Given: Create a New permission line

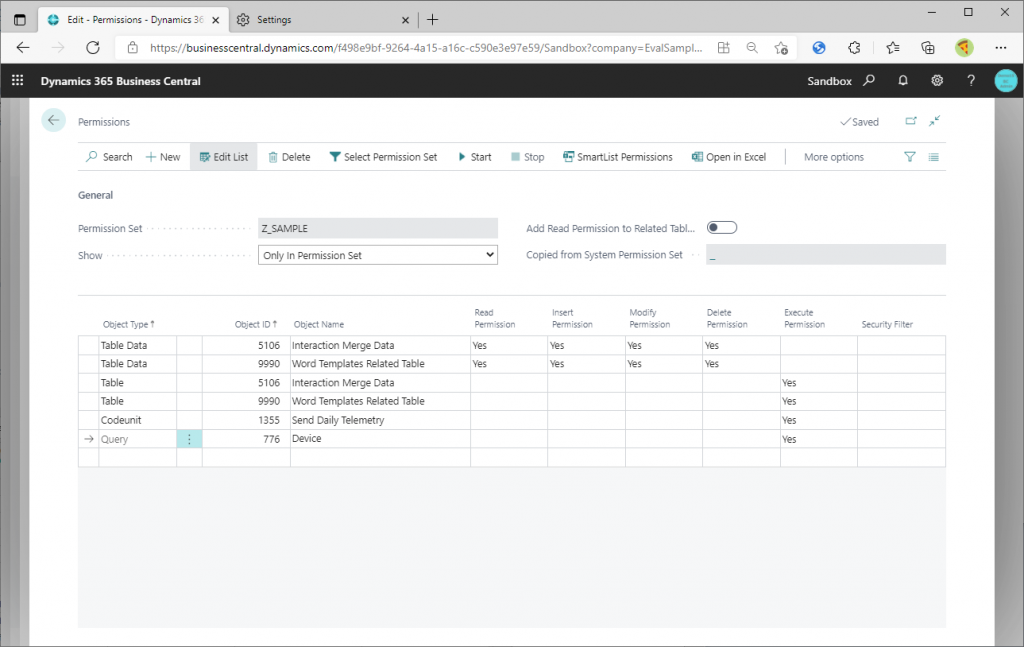Looking at the screenshot, I should pos(163,157).
